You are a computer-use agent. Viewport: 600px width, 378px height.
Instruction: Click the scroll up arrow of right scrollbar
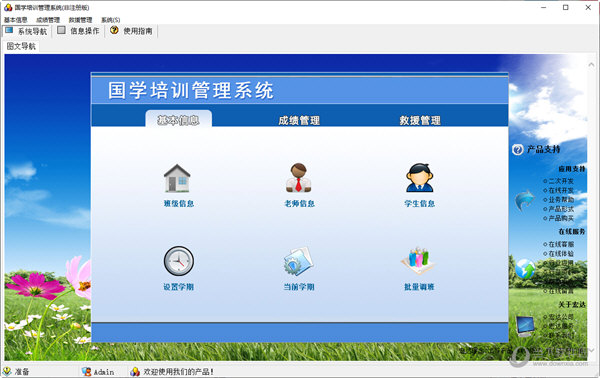(x=592, y=65)
